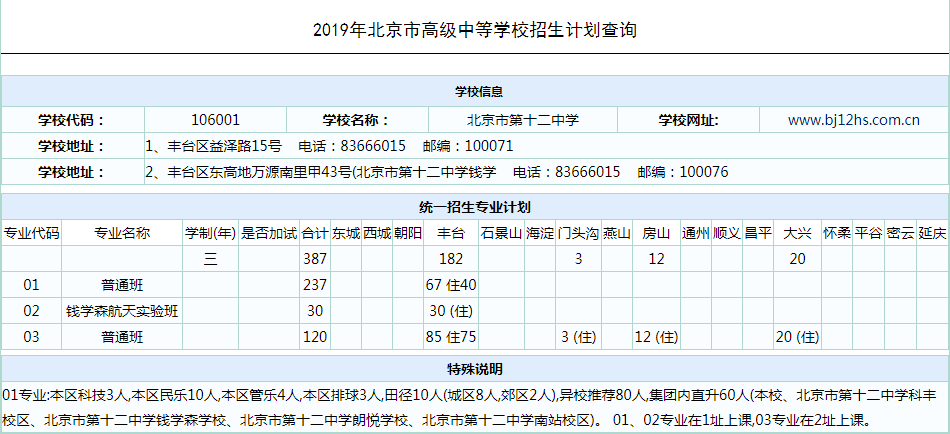Select the 房山 cell 12 (住)

656,337
